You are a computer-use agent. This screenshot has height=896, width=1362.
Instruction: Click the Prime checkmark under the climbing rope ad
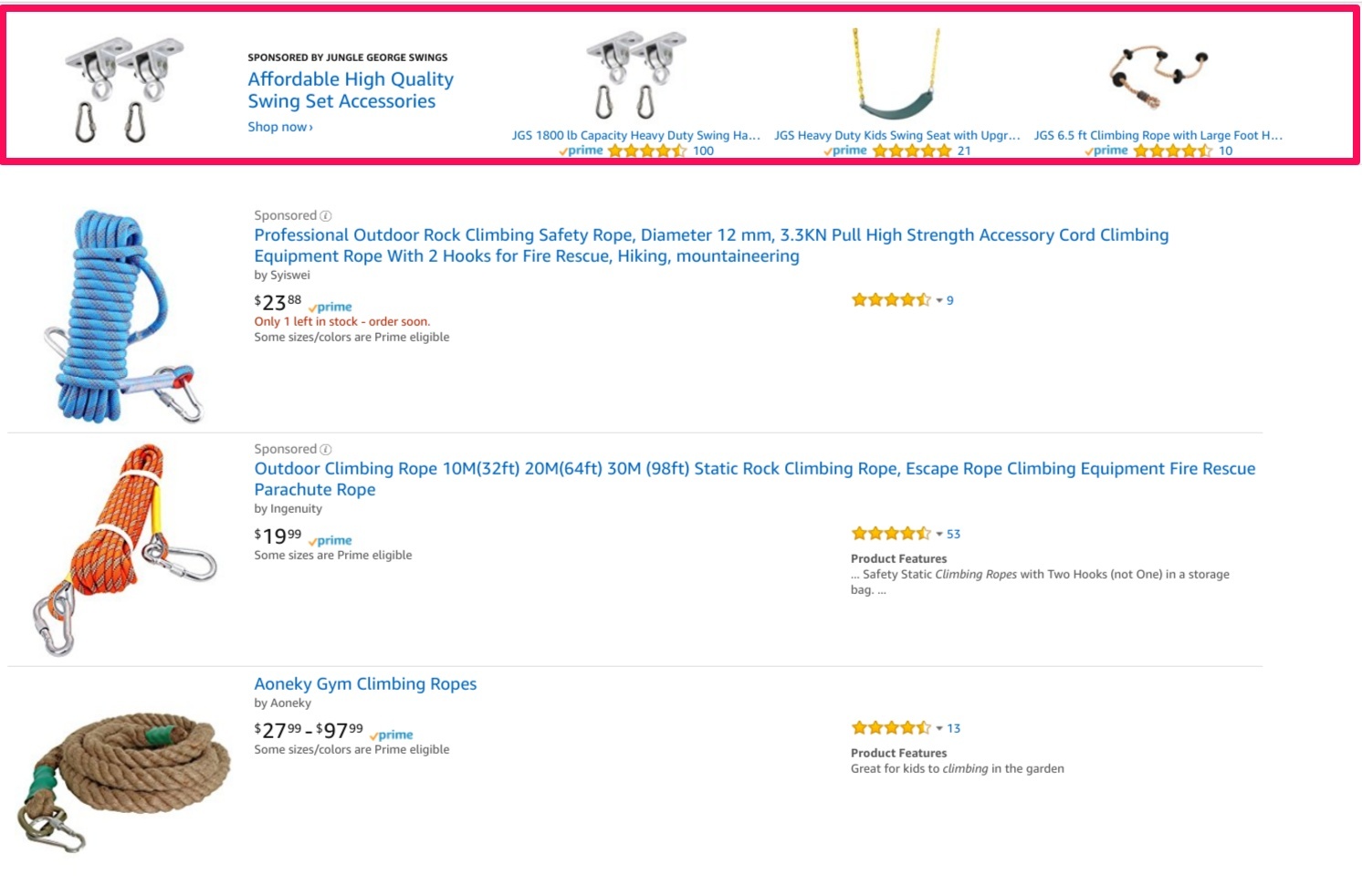click(1105, 151)
